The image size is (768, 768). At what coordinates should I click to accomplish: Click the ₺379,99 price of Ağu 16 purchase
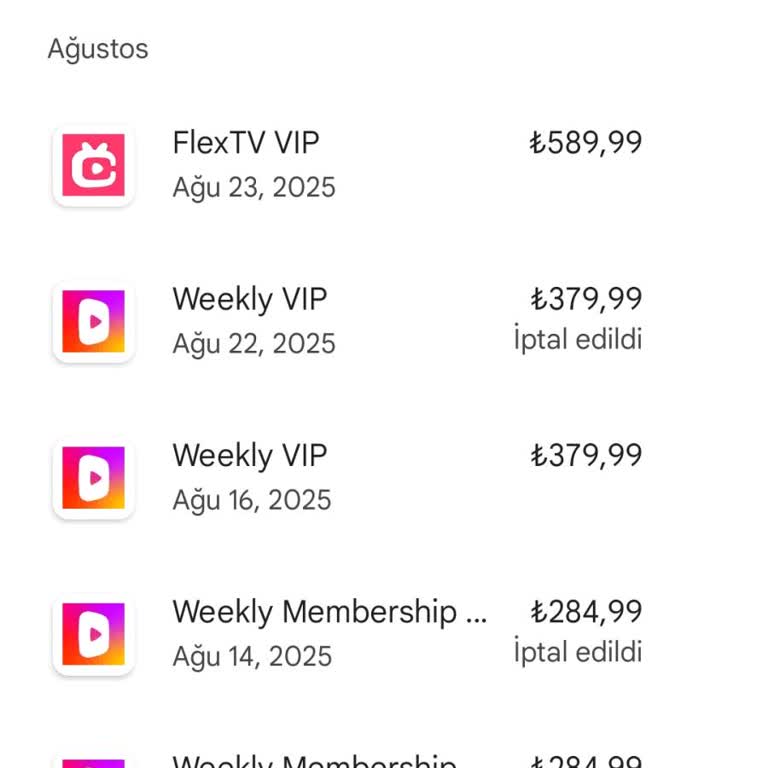[586, 455]
